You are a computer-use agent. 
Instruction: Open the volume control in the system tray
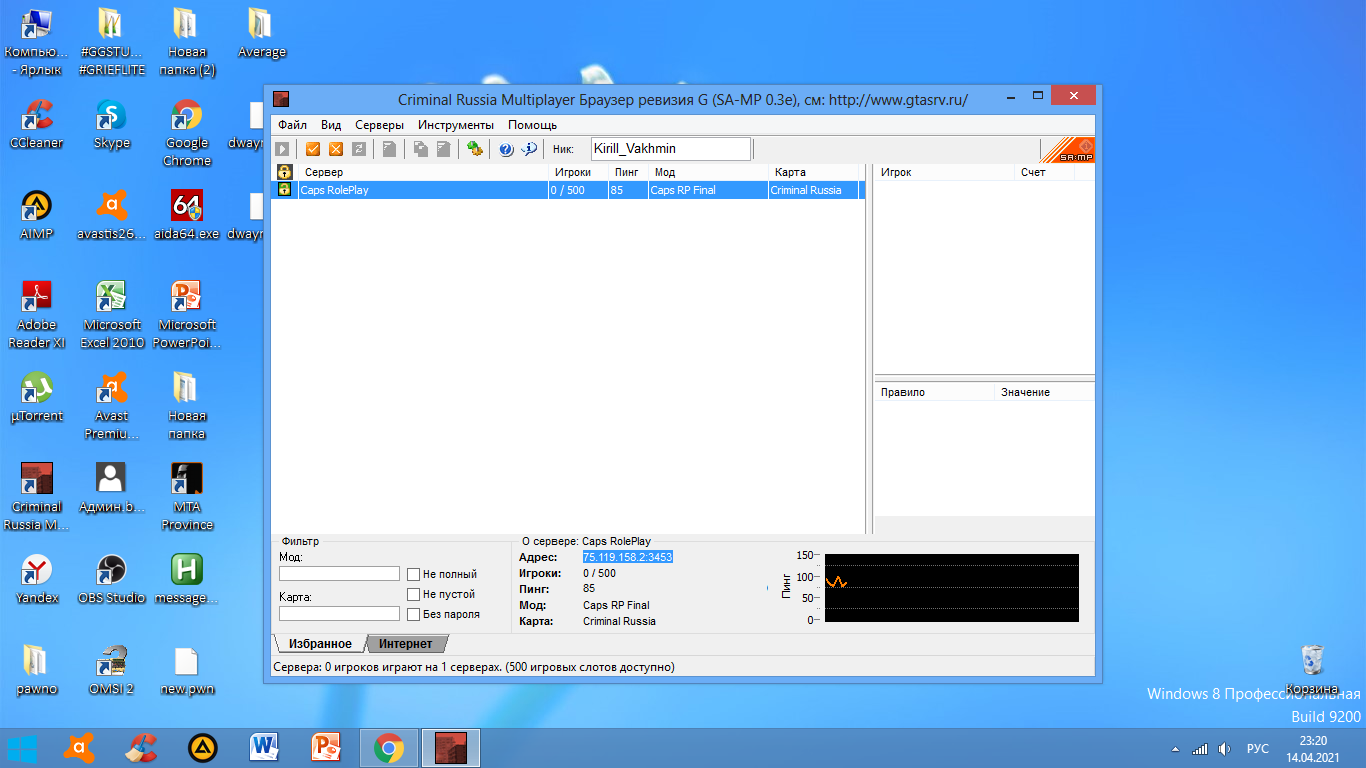coord(1225,749)
